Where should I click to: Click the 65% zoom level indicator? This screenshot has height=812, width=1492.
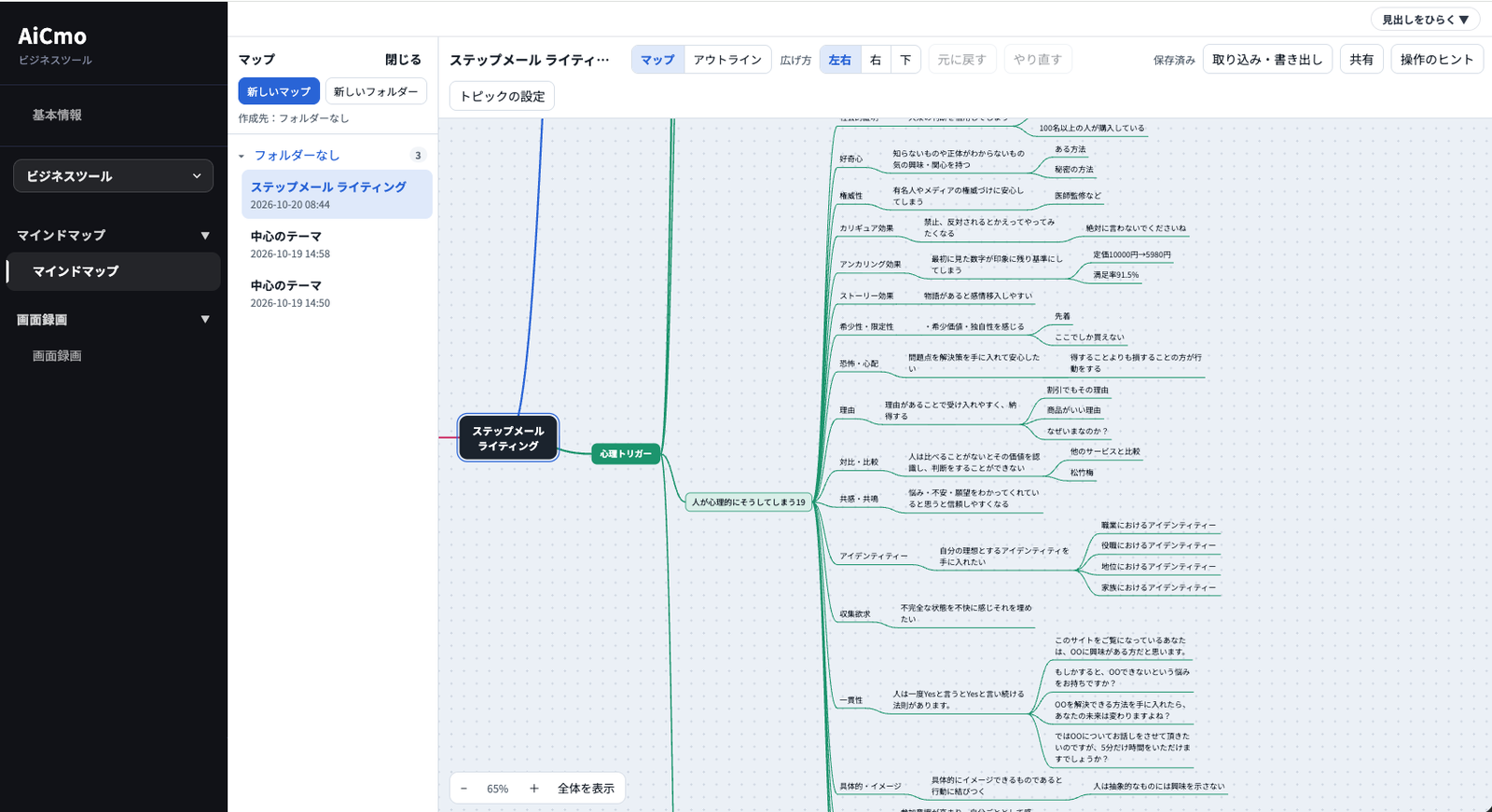(x=498, y=789)
